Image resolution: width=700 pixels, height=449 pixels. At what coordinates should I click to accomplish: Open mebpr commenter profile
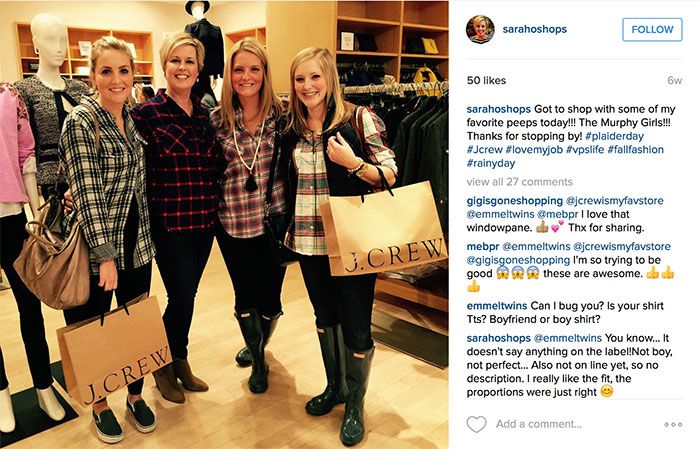[483, 246]
